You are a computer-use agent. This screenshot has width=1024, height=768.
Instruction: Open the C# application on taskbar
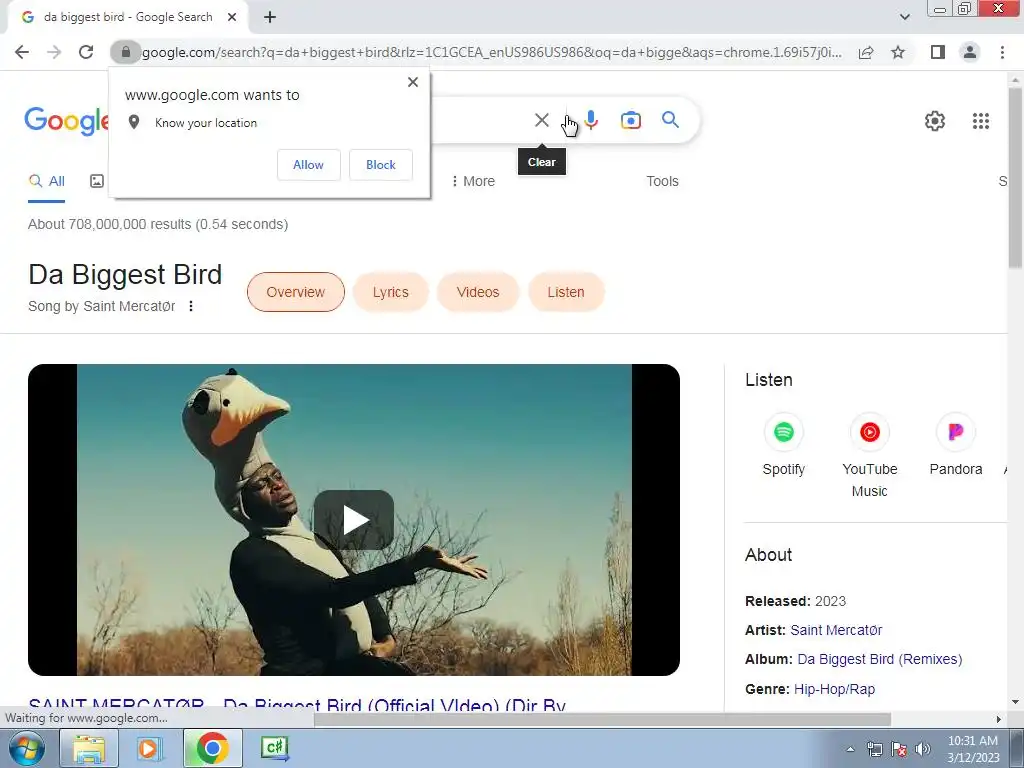point(274,748)
